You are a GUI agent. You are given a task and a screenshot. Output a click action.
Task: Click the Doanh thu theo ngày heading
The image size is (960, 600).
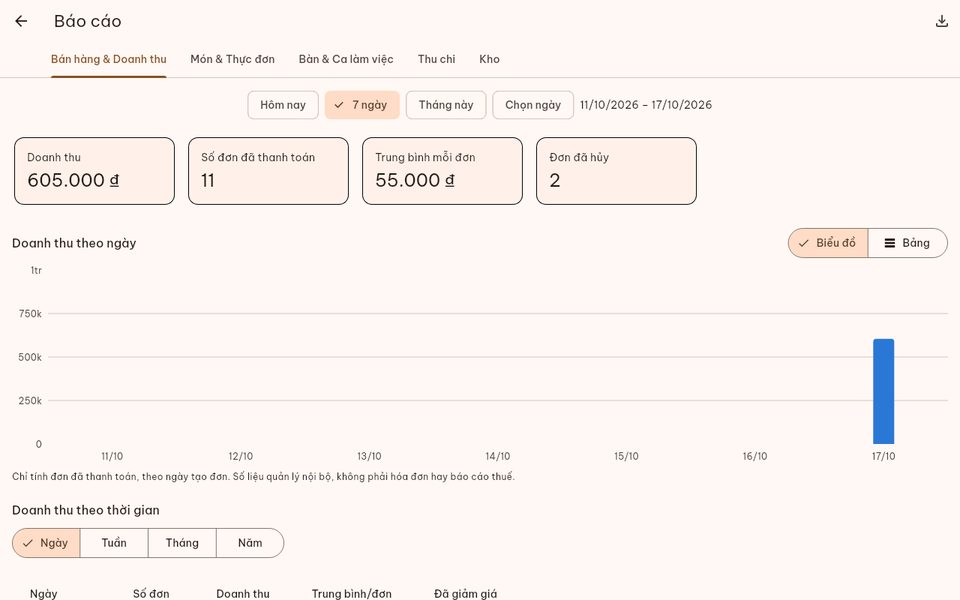[74, 243]
